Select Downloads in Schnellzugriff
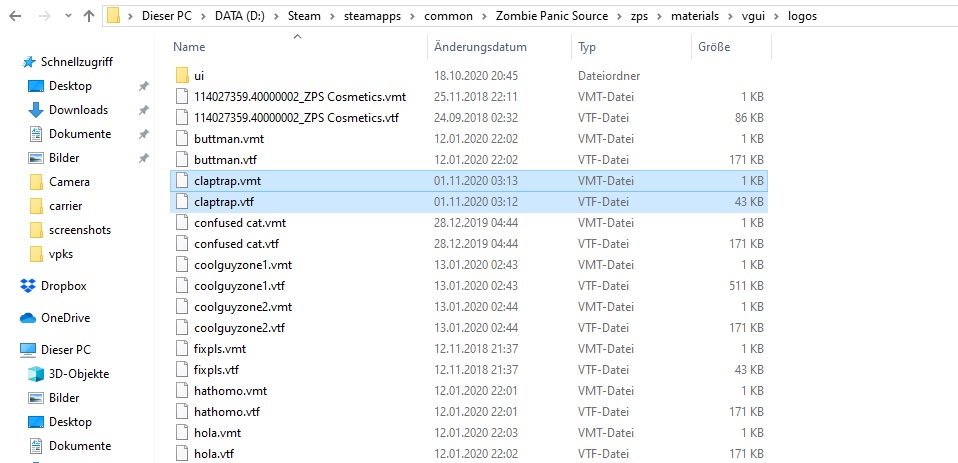The width and height of the screenshot is (958, 463). point(78,110)
